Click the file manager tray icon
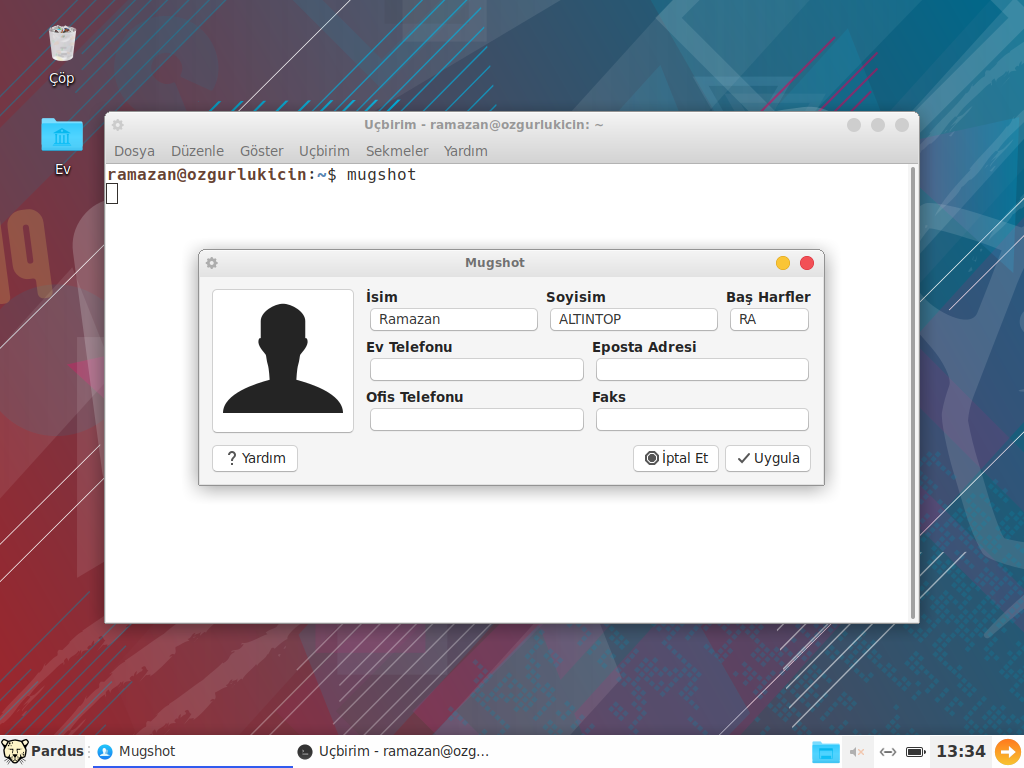This screenshot has width=1024, height=768. (x=825, y=752)
